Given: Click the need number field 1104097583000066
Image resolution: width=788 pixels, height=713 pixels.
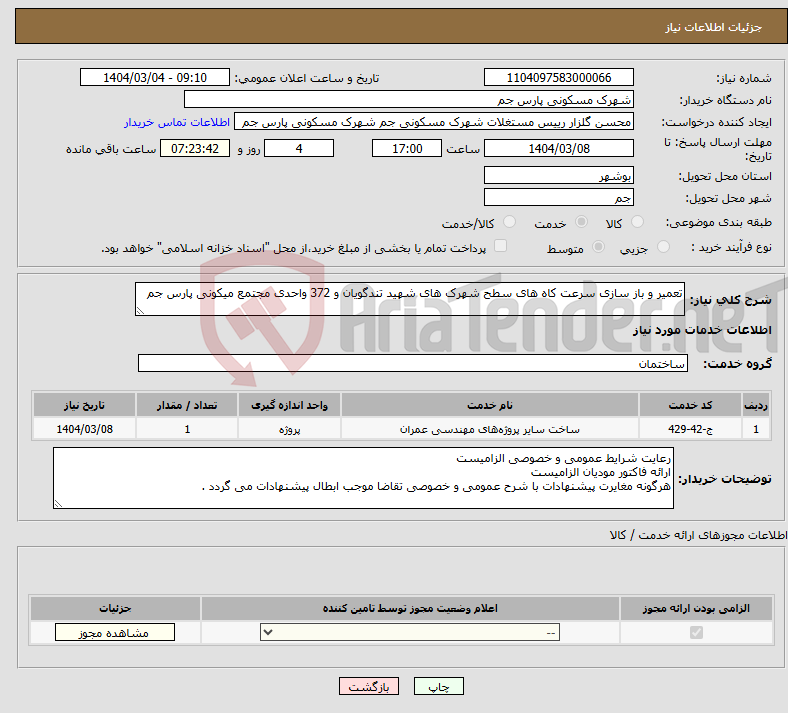Looking at the screenshot, I should point(558,77).
